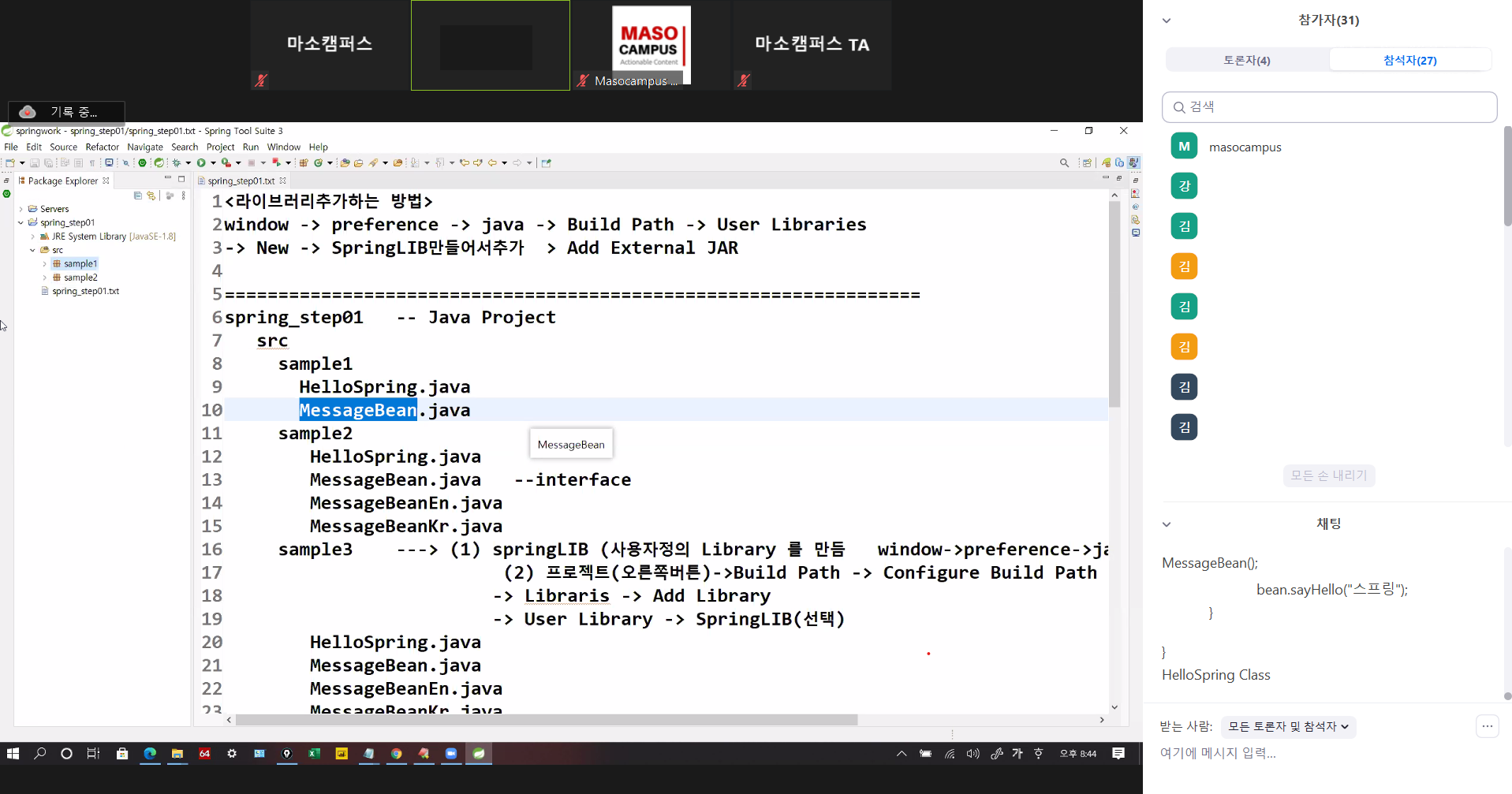
Task: Open the Spring perspective leaf icon
Action: [x=1106, y=163]
